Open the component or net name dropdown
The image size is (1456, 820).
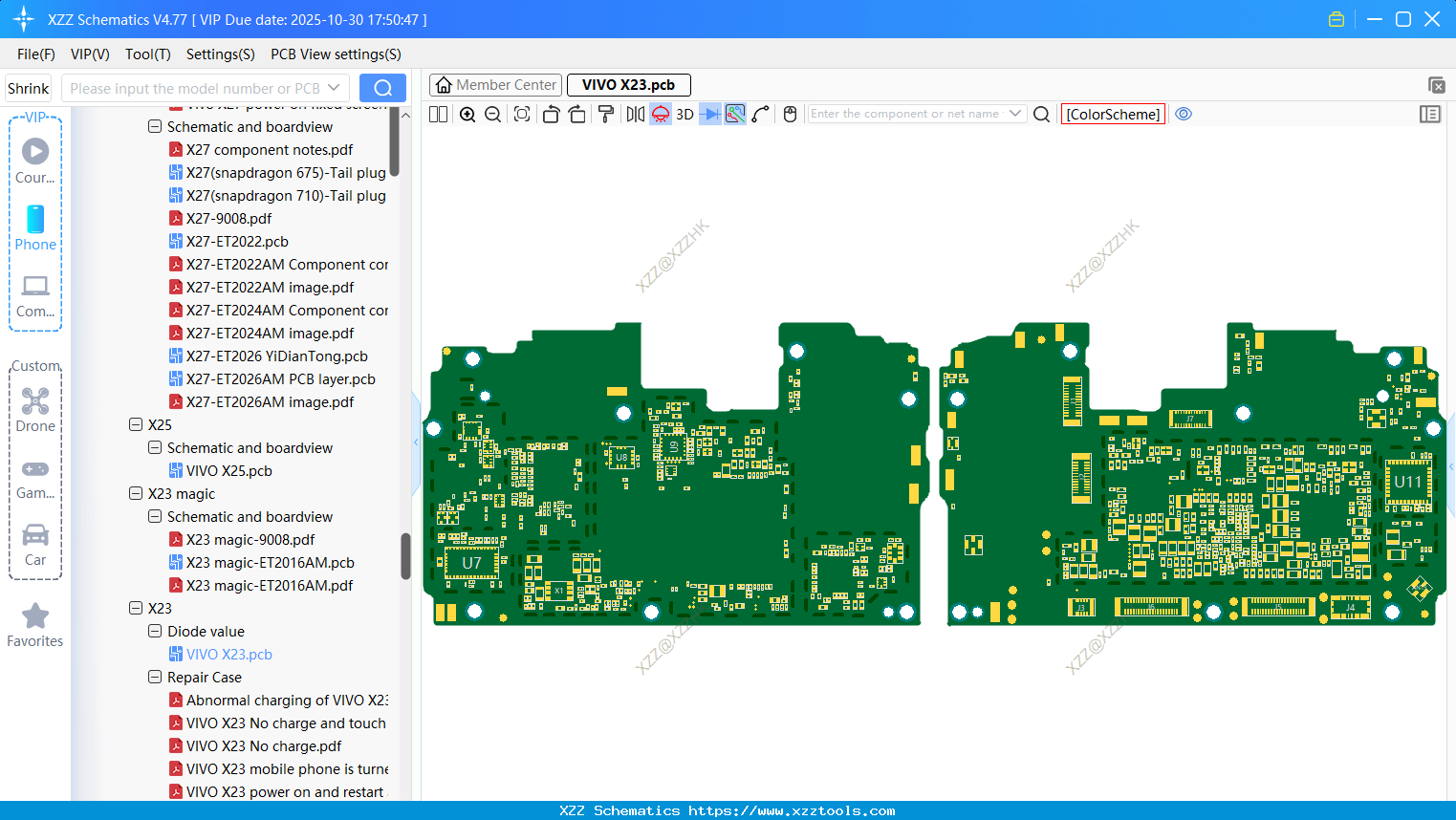point(1015,114)
